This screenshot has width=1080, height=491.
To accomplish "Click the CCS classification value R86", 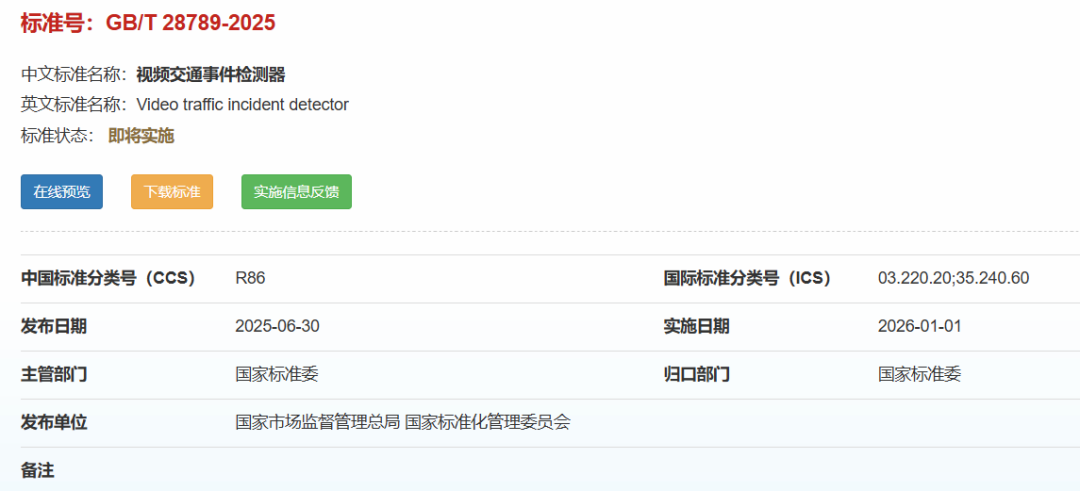I will tap(250, 278).
